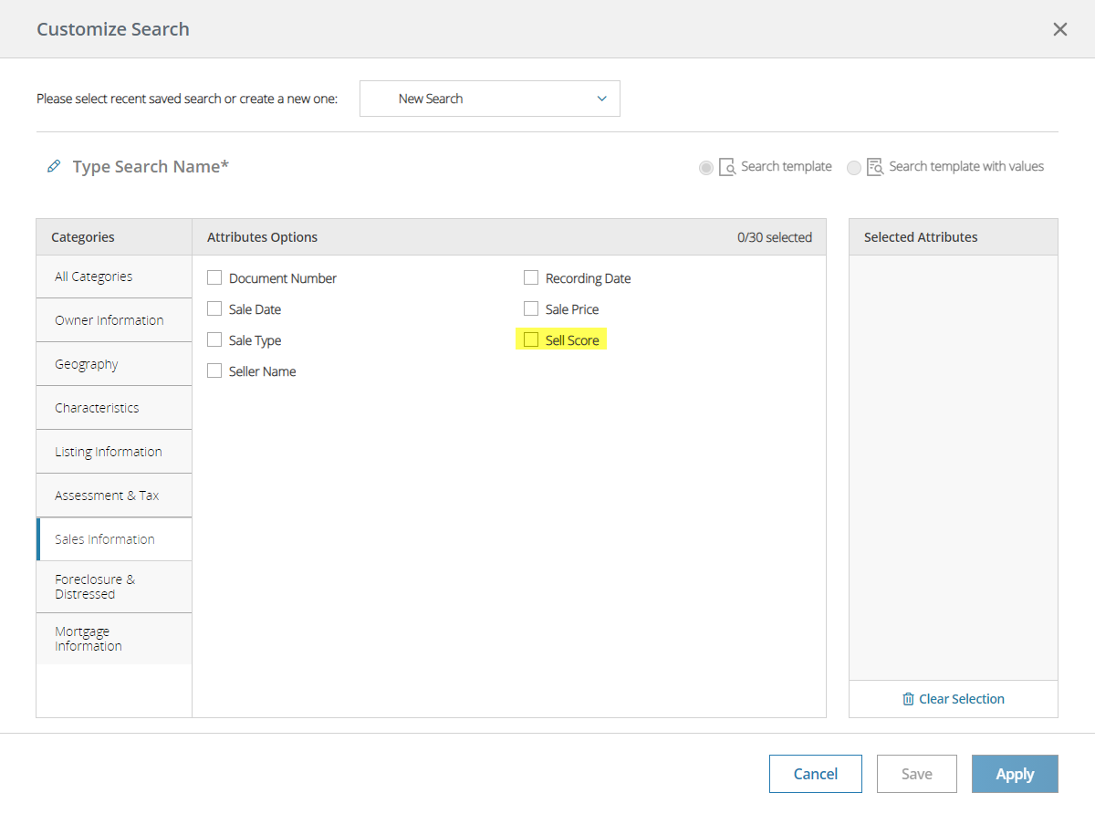1095x814 pixels.
Task: Click Clear Selection in Selected Attributes panel
Action: pyautogui.click(x=960, y=698)
